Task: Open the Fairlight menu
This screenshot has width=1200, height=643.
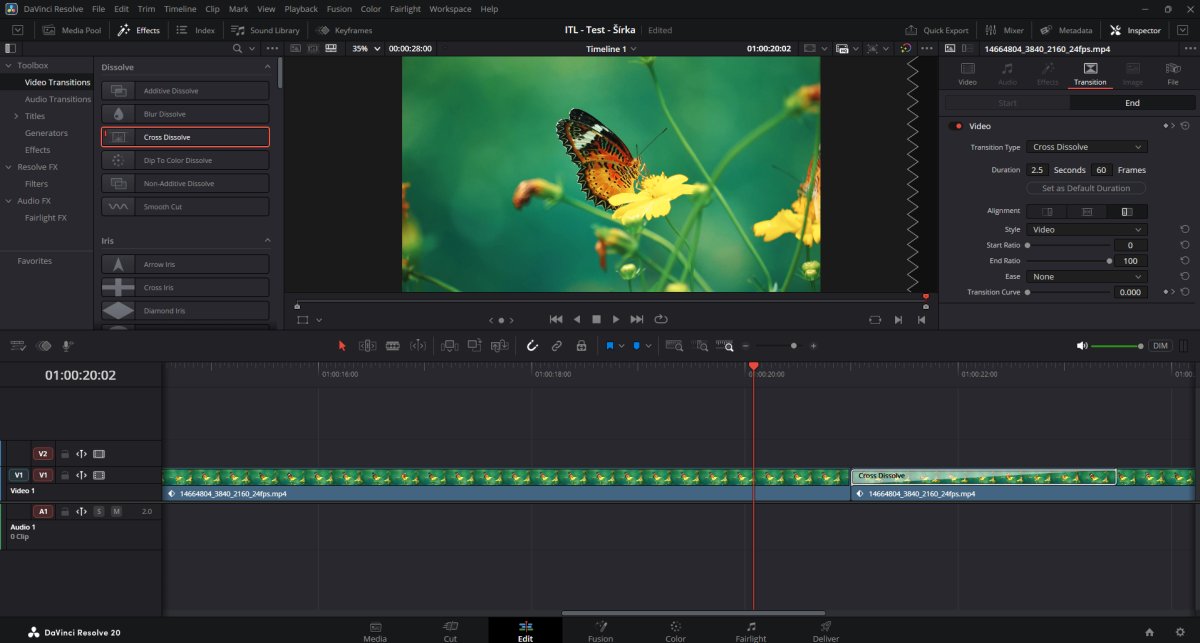Action: [x=405, y=9]
